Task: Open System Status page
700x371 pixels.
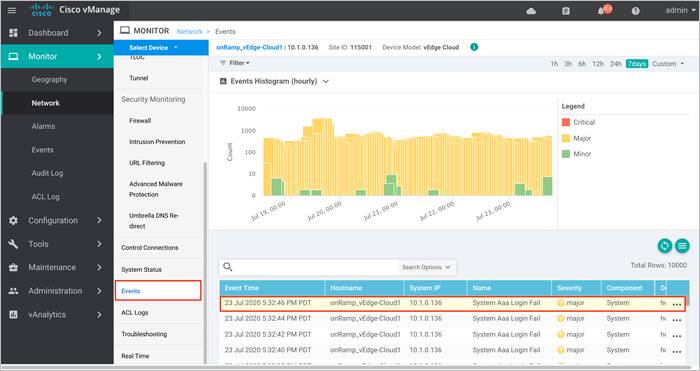Action: click(142, 270)
